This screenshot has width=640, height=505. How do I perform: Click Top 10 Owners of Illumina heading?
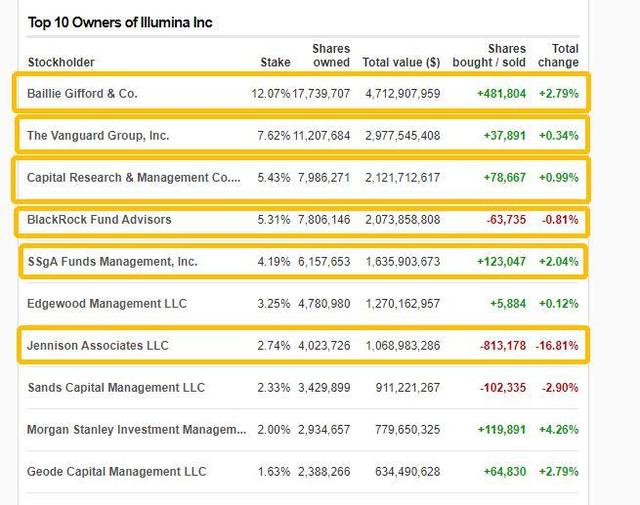tap(120, 22)
